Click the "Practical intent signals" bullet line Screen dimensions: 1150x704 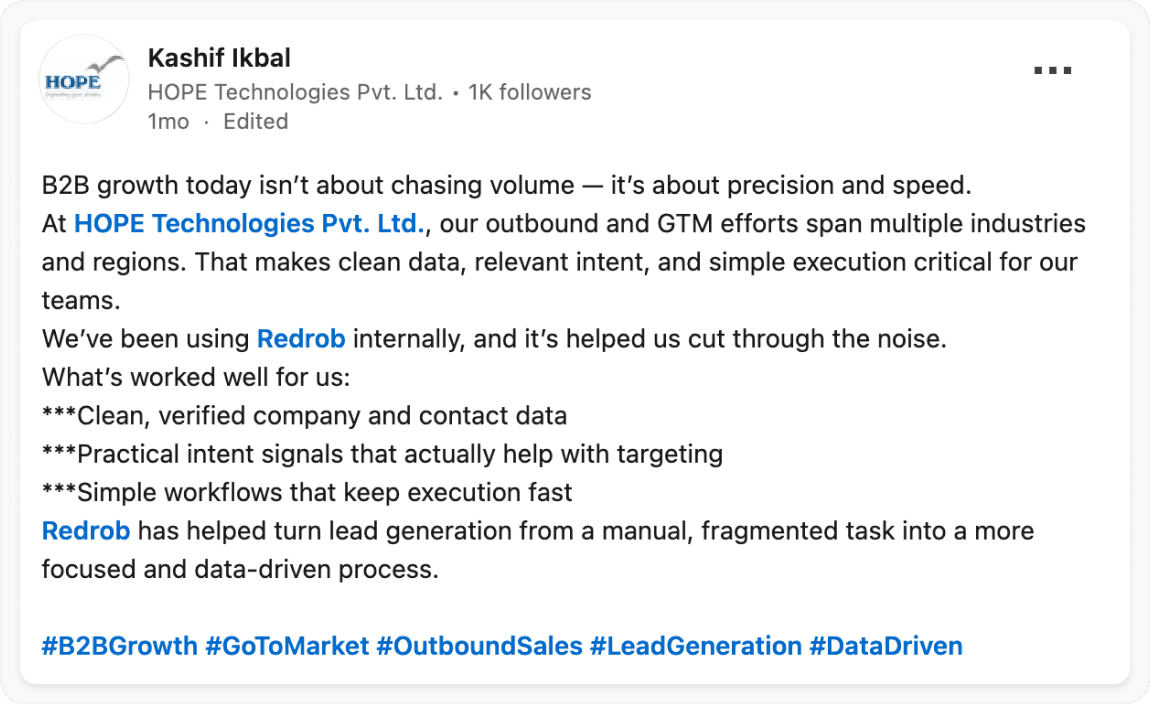383,454
